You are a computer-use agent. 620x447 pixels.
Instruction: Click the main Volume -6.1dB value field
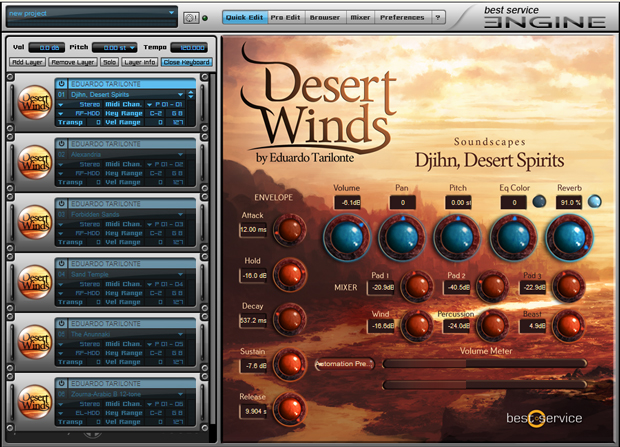click(x=348, y=203)
